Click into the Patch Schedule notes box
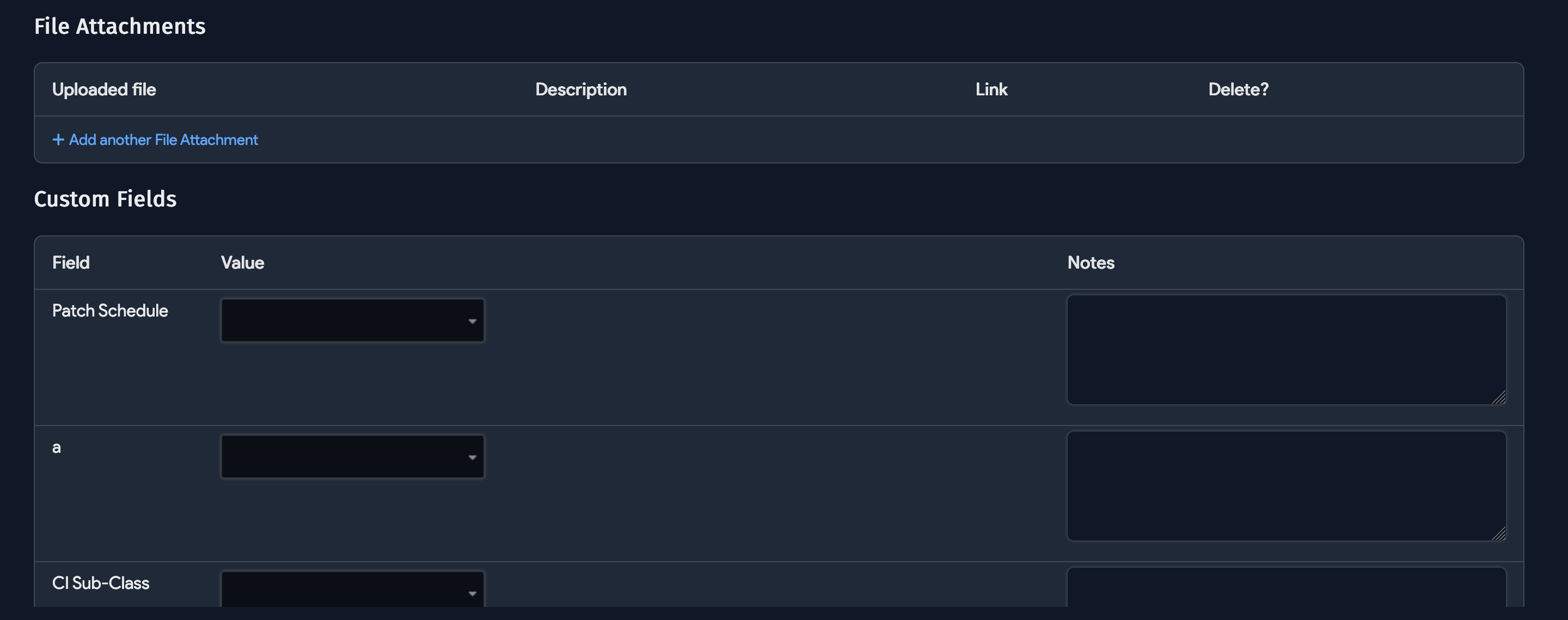 click(1285, 350)
